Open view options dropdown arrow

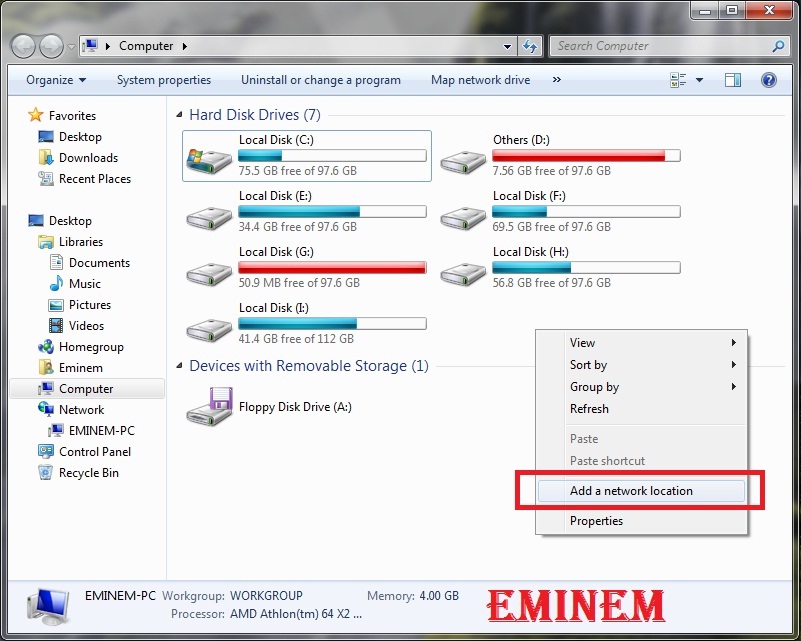[699, 80]
